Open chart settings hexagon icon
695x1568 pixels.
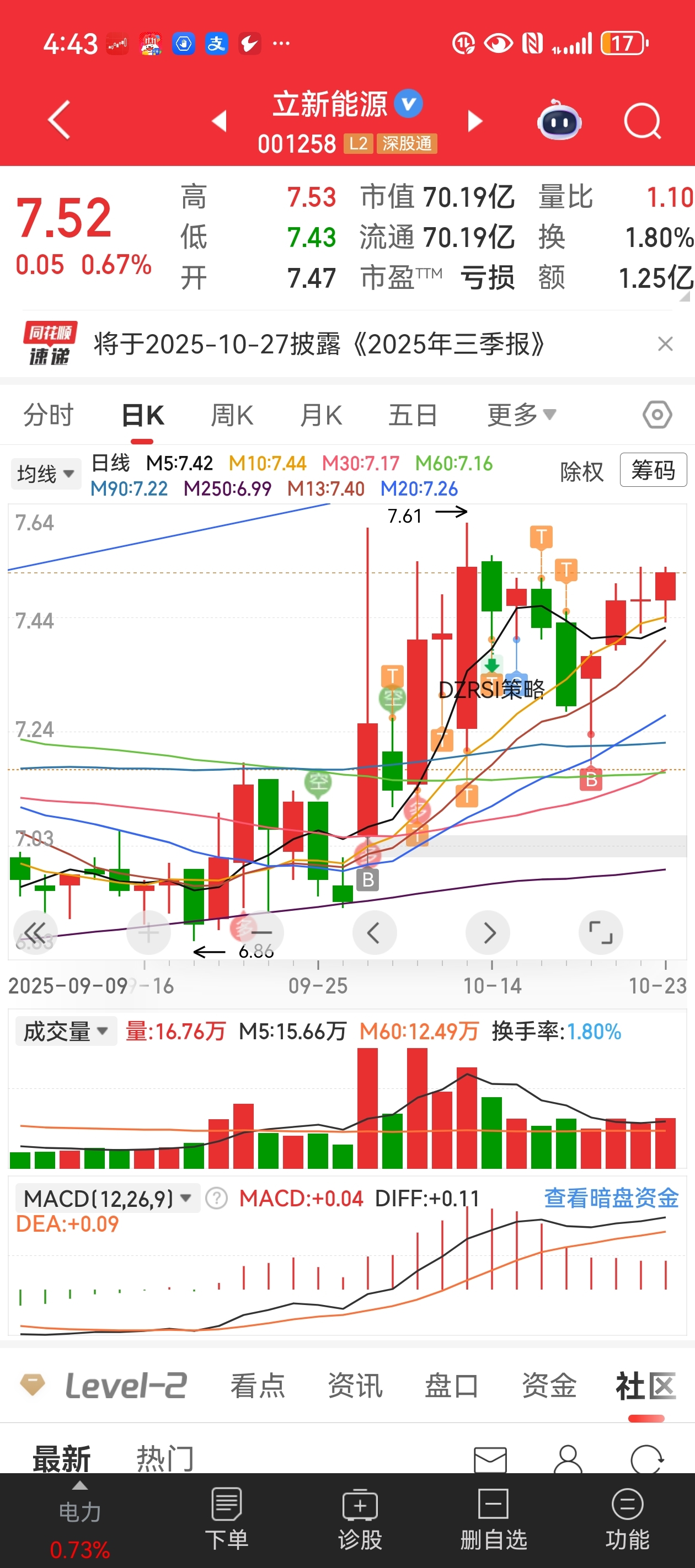click(x=657, y=415)
